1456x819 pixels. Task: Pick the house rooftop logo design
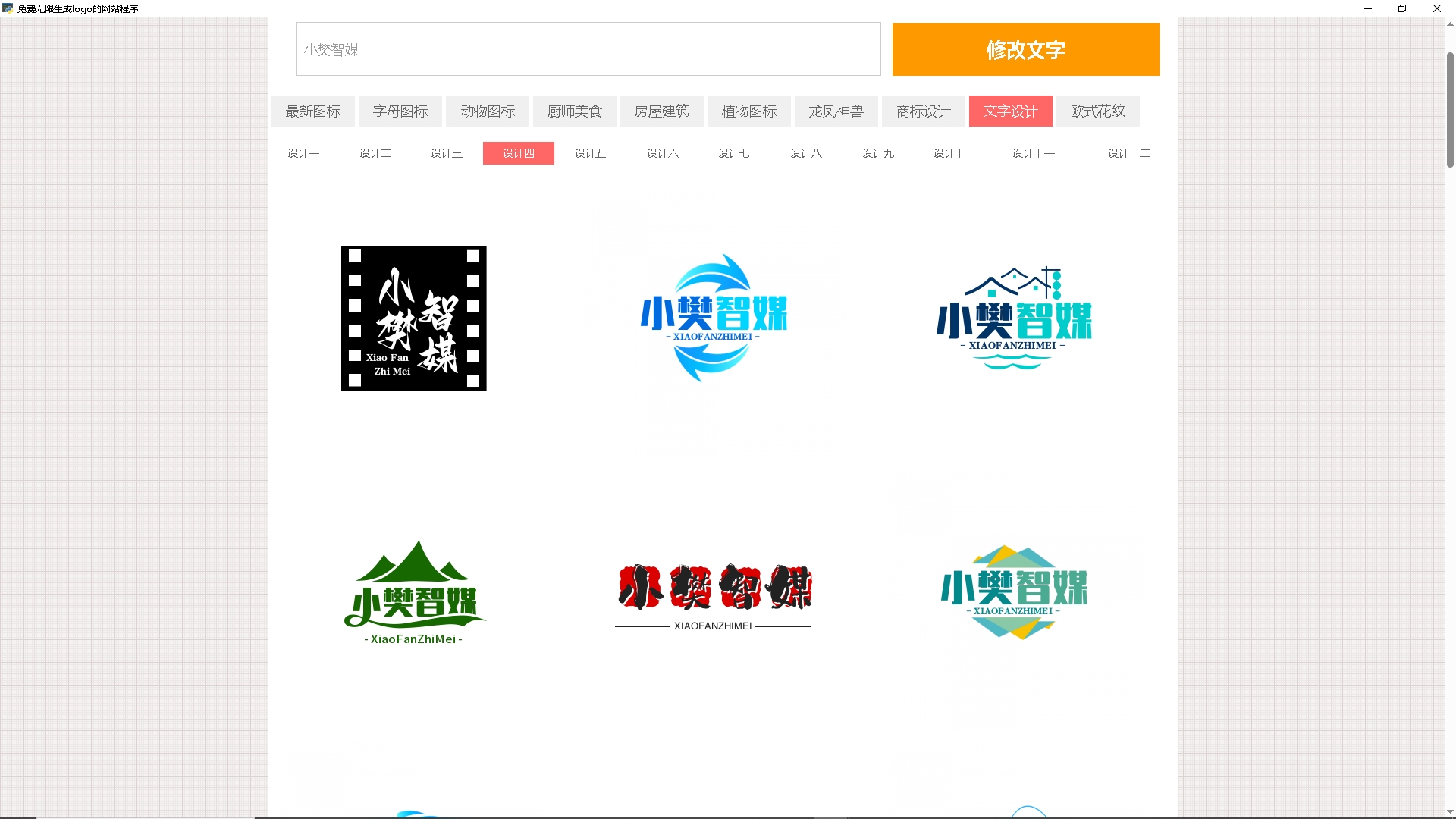[x=1013, y=318]
